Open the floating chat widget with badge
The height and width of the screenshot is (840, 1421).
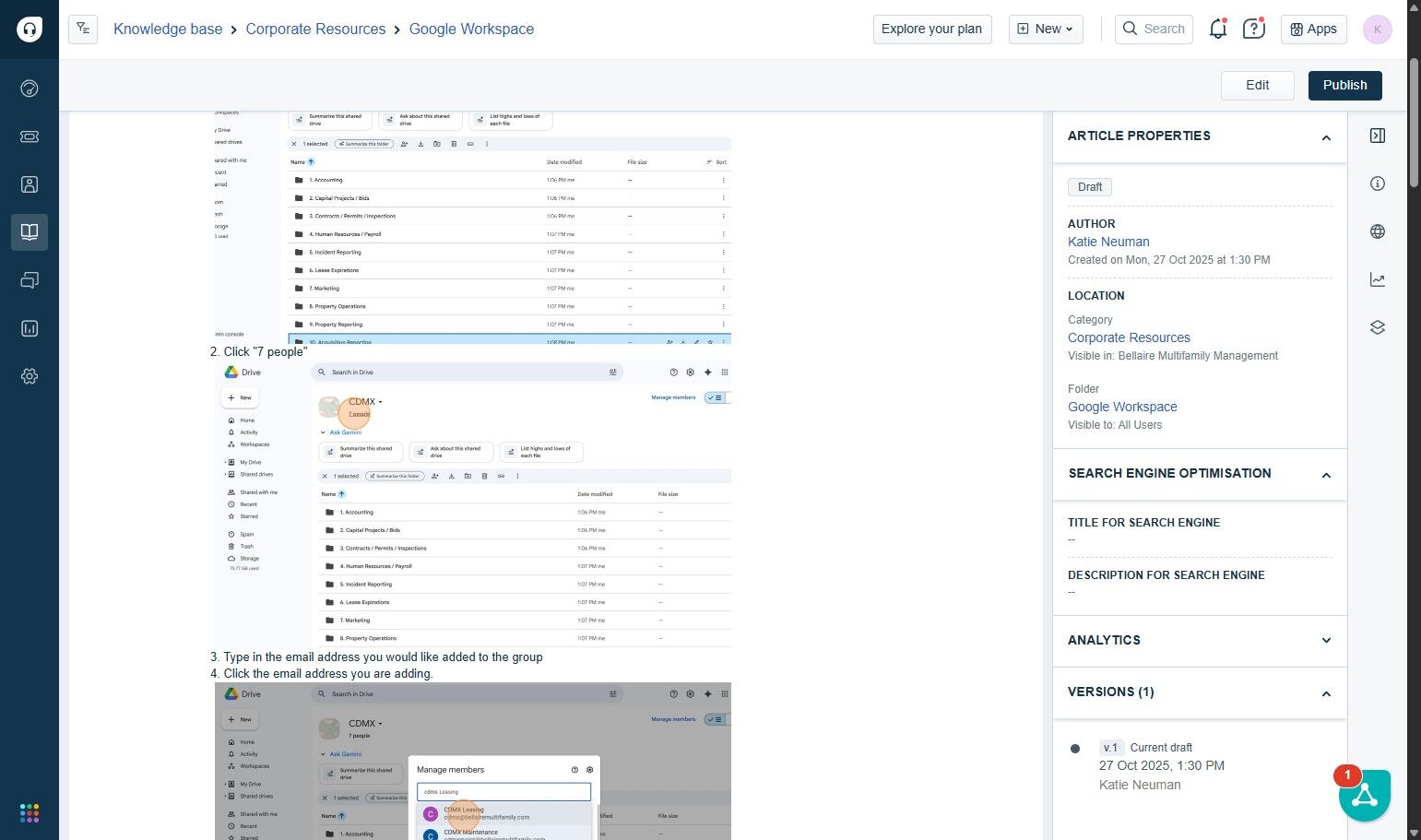(x=1365, y=795)
